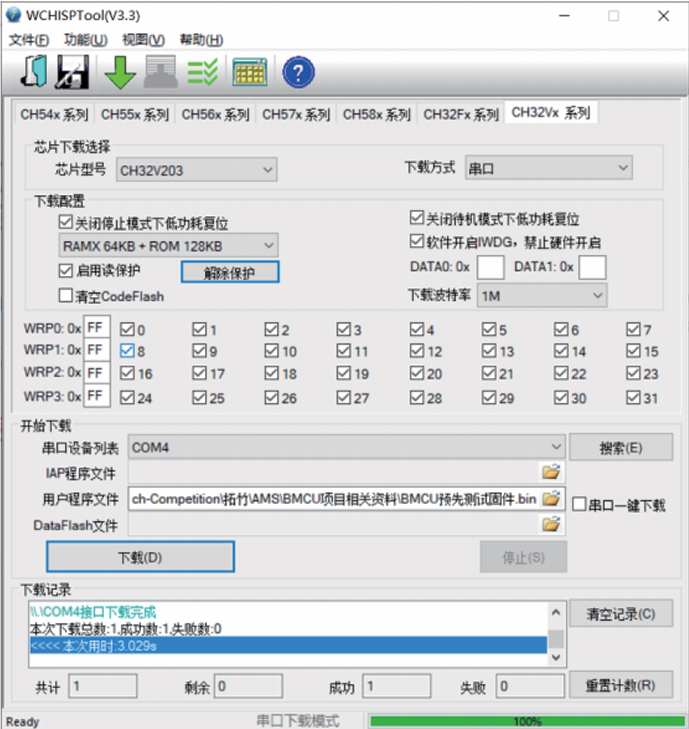The height and width of the screenshot is (729, 689).
Task: Click the empty IAP程序文件 path field
Action: tap(333, 472)
